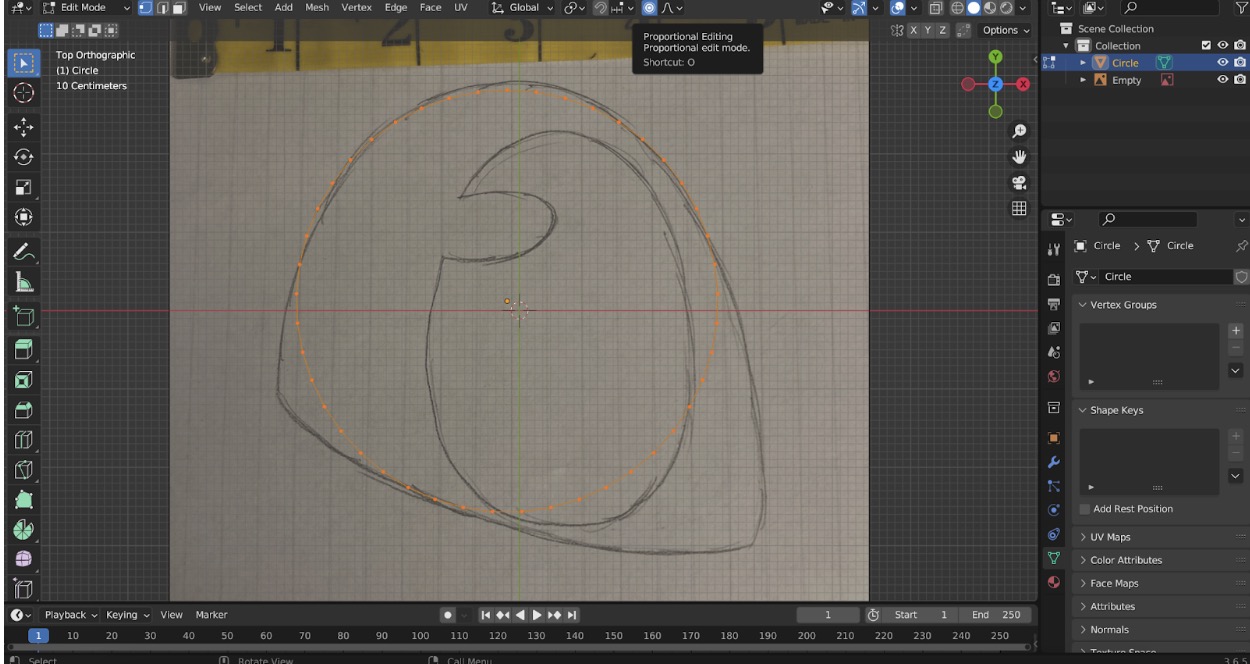This screenshot has height=664, width=1250.
Task: Open the Add menu
Action: tap(284, 7)
